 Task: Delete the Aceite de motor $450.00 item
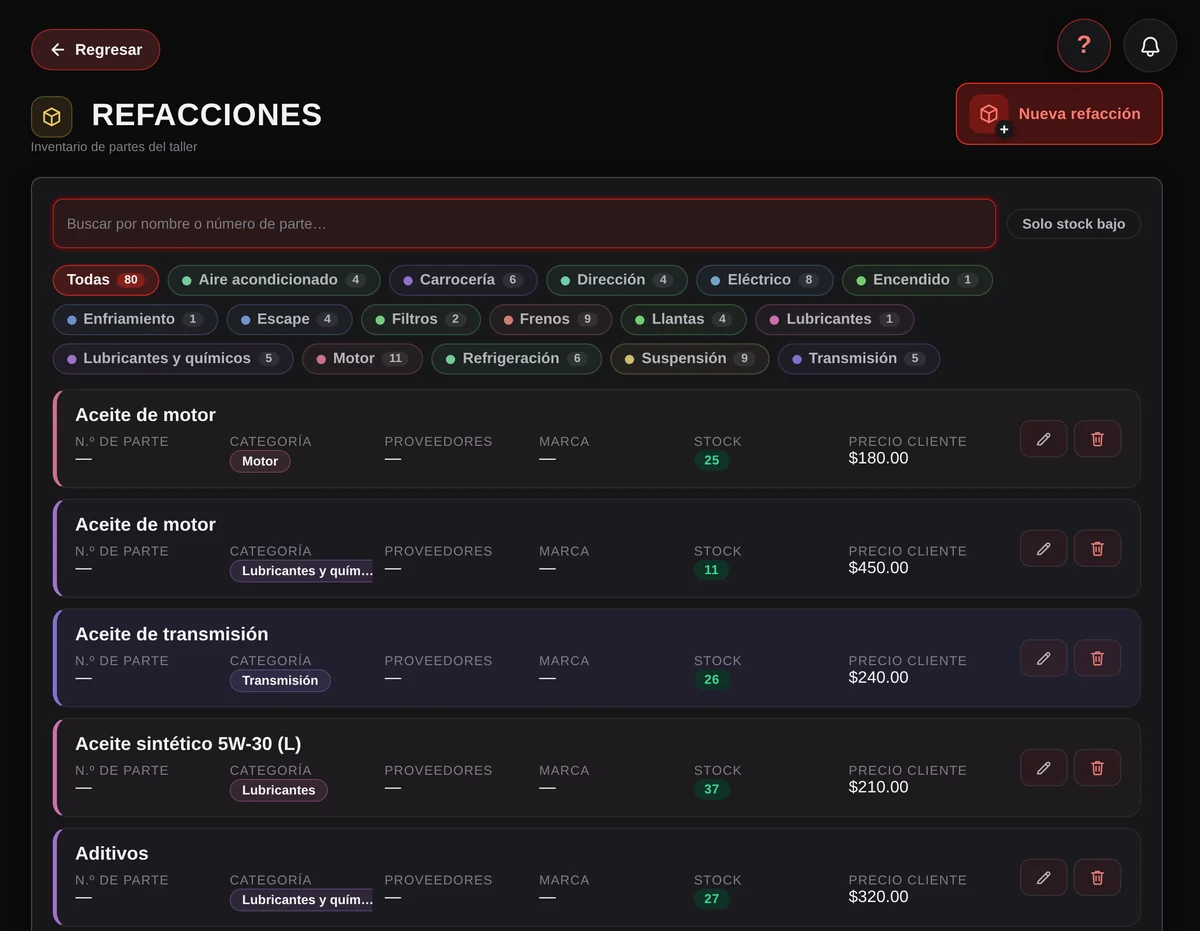pos(1097,548)
